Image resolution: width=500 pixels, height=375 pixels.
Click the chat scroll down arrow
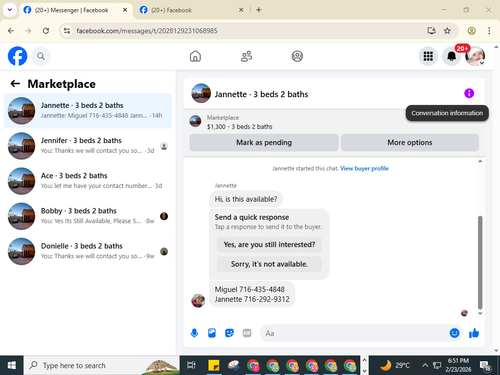coord(480,313)
